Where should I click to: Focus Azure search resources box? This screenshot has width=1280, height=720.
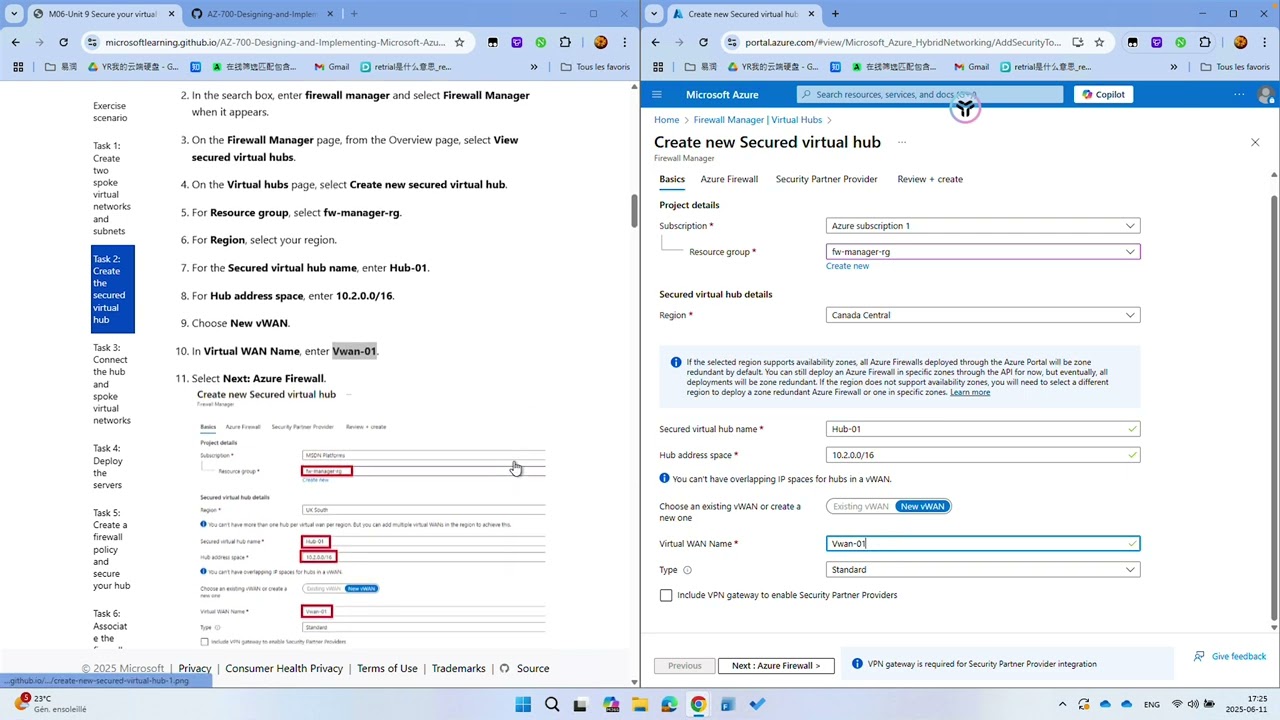[x=930, y=94]
